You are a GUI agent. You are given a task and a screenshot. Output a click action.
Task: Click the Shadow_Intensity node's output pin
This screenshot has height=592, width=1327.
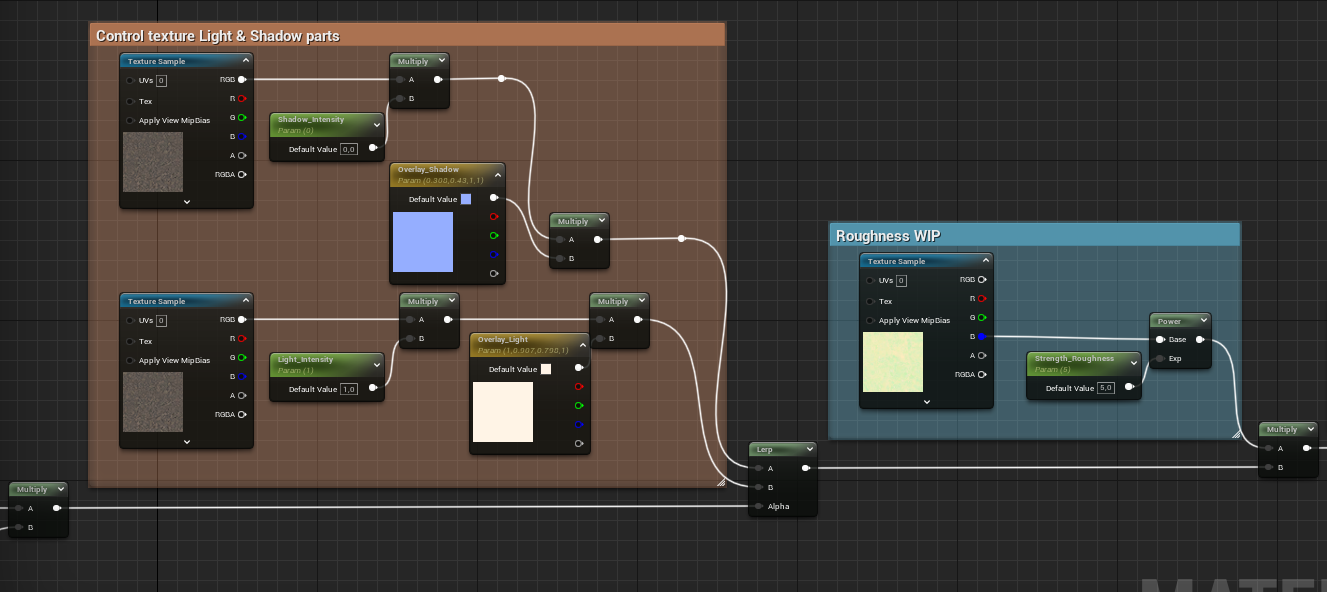click(x=373, y=148)
